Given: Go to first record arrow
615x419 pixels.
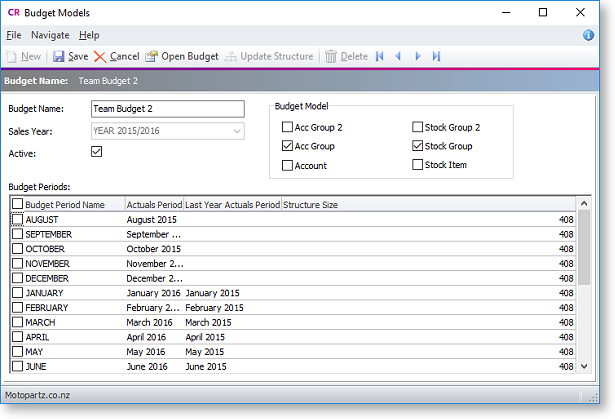Looking at the screenshot, I should [379, 56].
